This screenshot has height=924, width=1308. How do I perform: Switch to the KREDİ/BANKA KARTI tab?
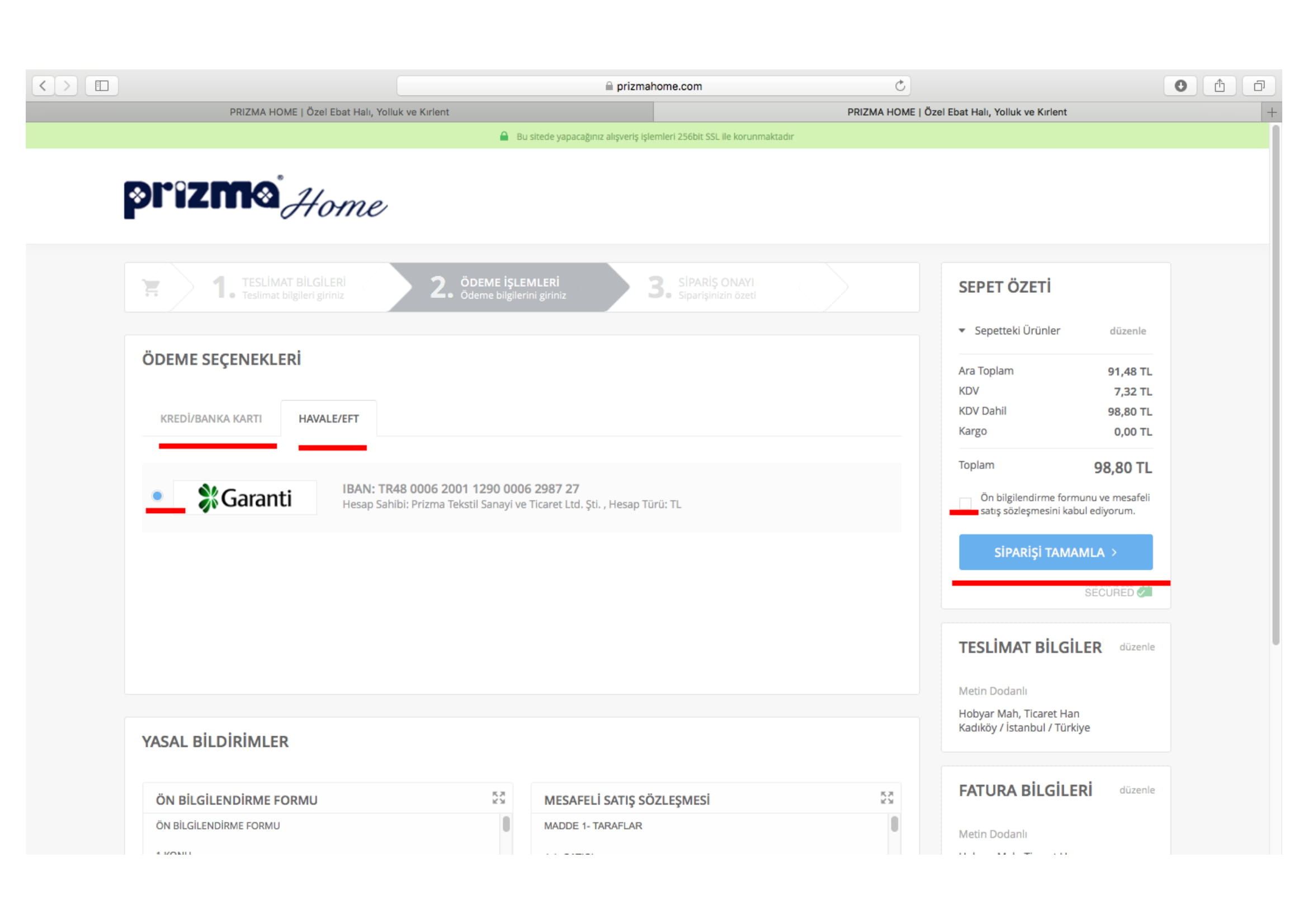click(x=211, y=419)
